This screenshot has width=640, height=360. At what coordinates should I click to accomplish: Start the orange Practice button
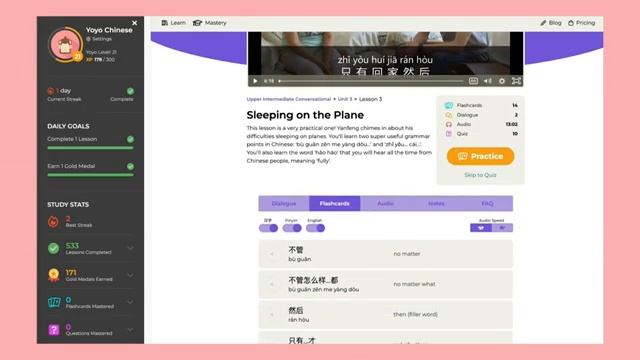coord(480,156)
